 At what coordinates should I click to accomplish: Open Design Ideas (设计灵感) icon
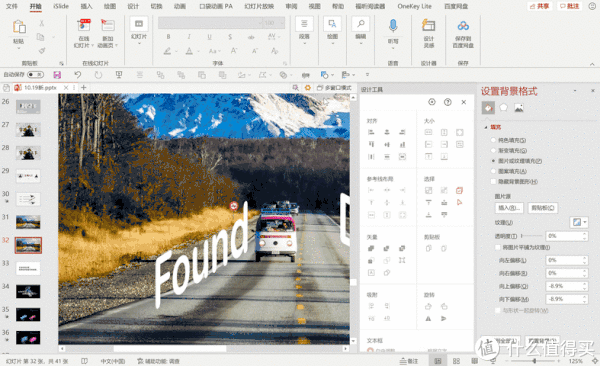click(x=429, y=26)
